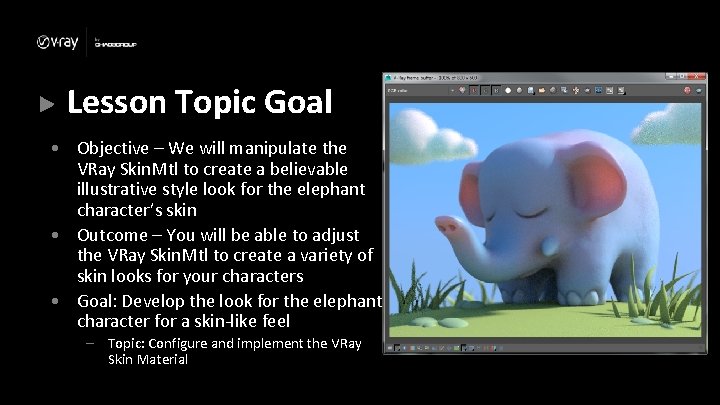Click the "illustrative style look for the elephant" line
Image resolution: width=720 pixels, height=405 pixels.
pos(221,189)
